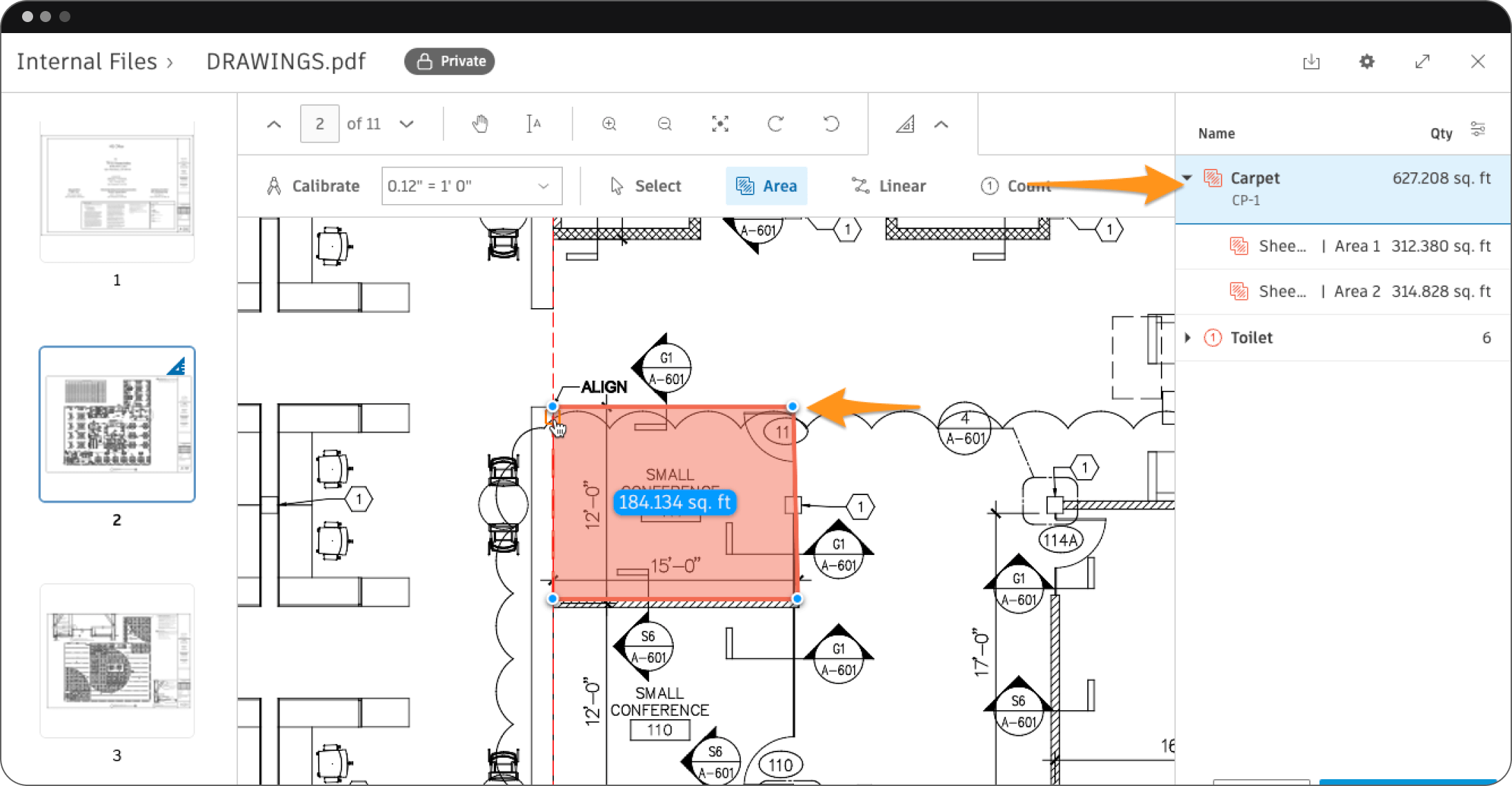Click fit to view icon
Viewport: 1512px width, 786px height.
coord(720,124)
